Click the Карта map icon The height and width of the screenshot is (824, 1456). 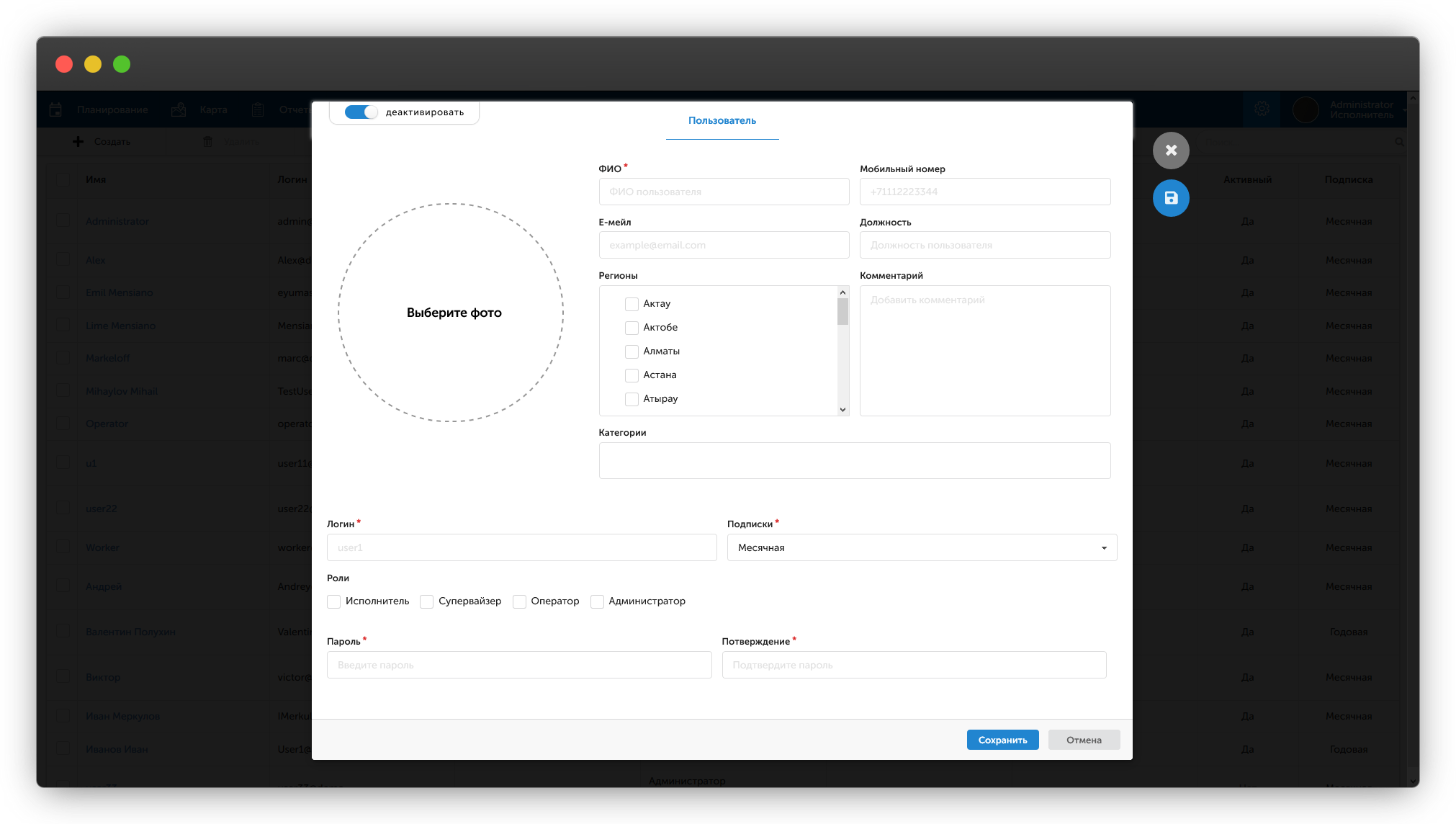(x=179, y=109)
